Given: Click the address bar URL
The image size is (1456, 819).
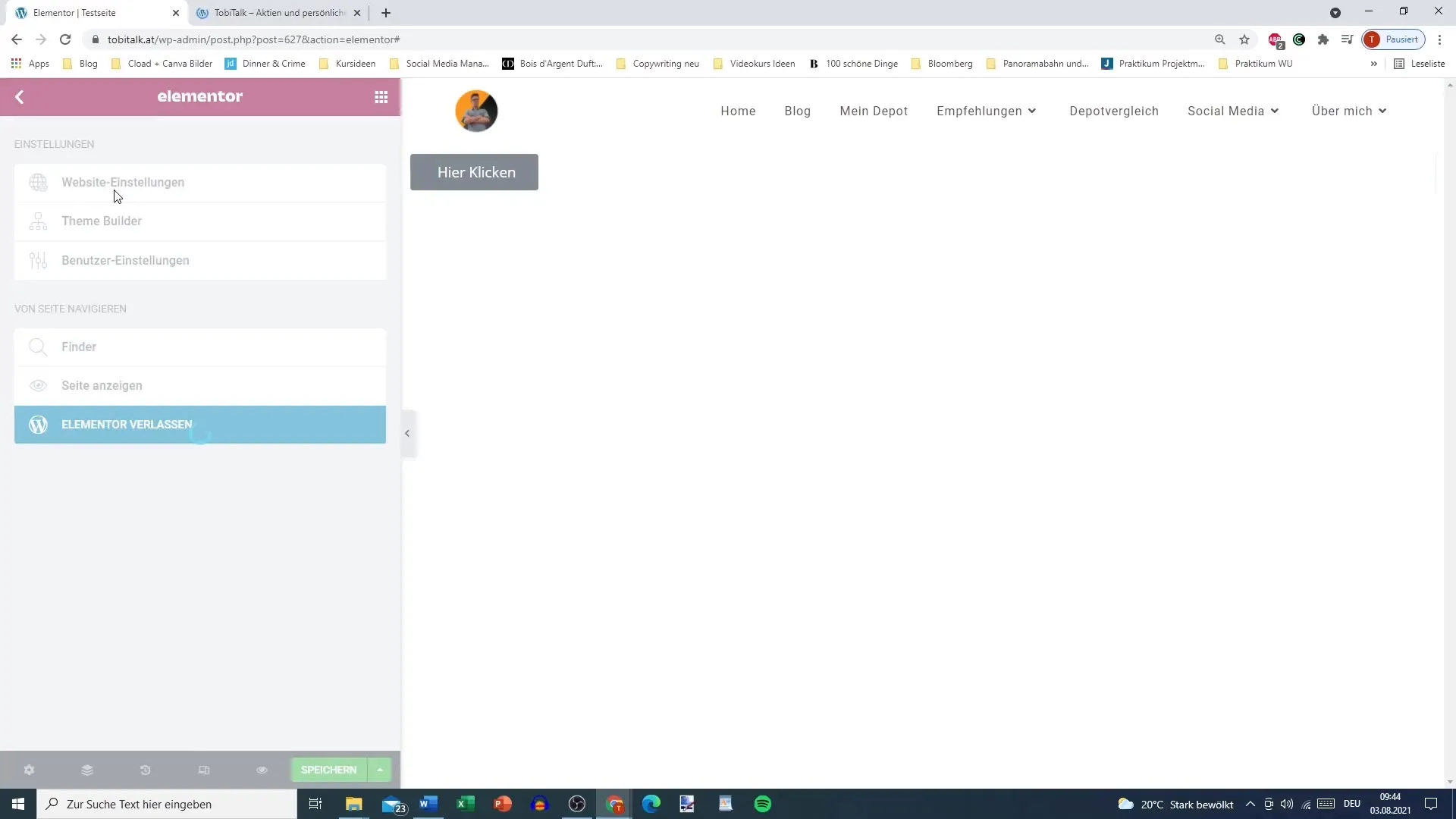Looking at the screenshot, I should point(253,39).
